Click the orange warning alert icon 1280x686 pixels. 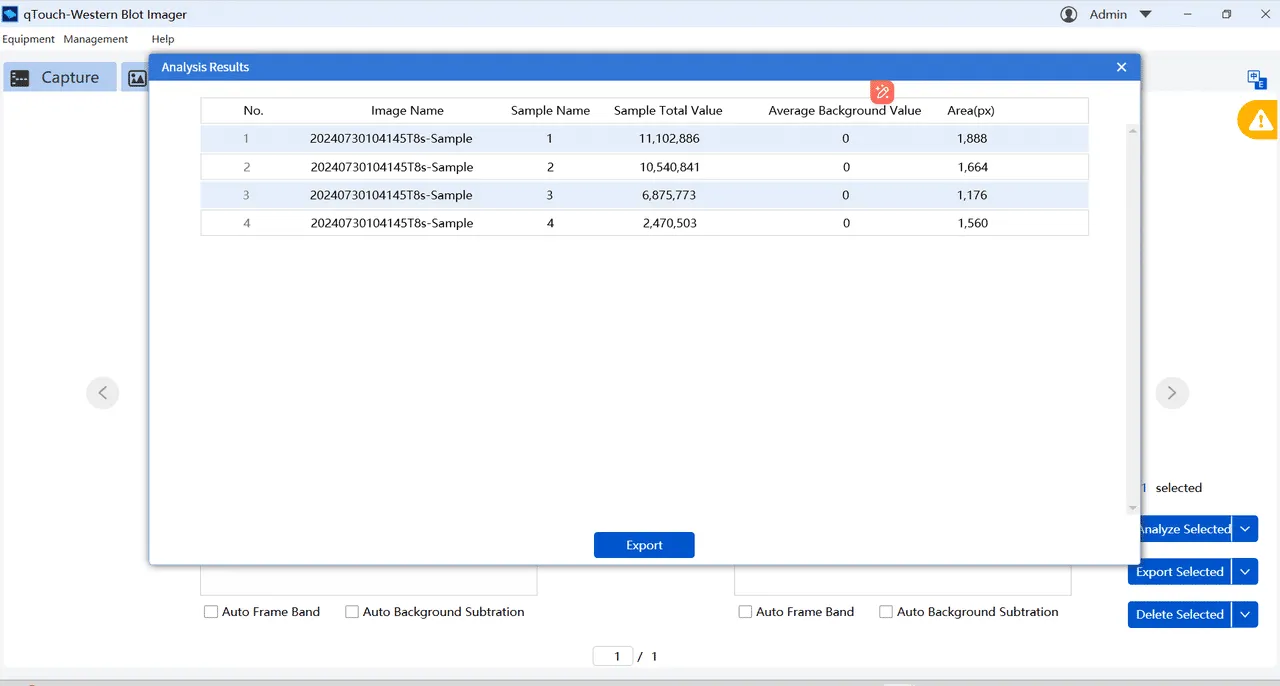tap(1260, 120)
